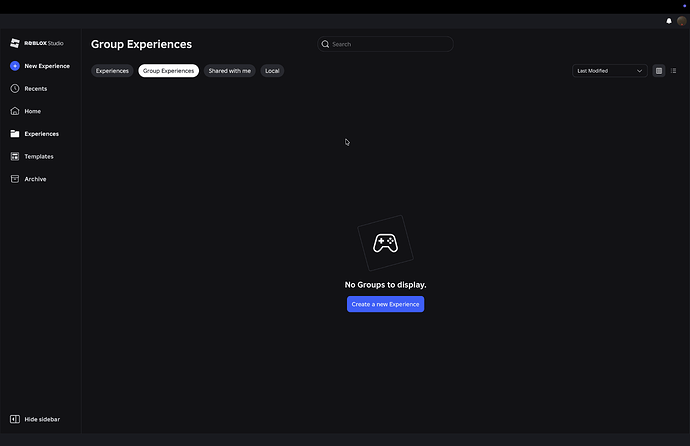Click the New Experience label
This screenshot has height=446, width=690.
(x=47, y=66)
